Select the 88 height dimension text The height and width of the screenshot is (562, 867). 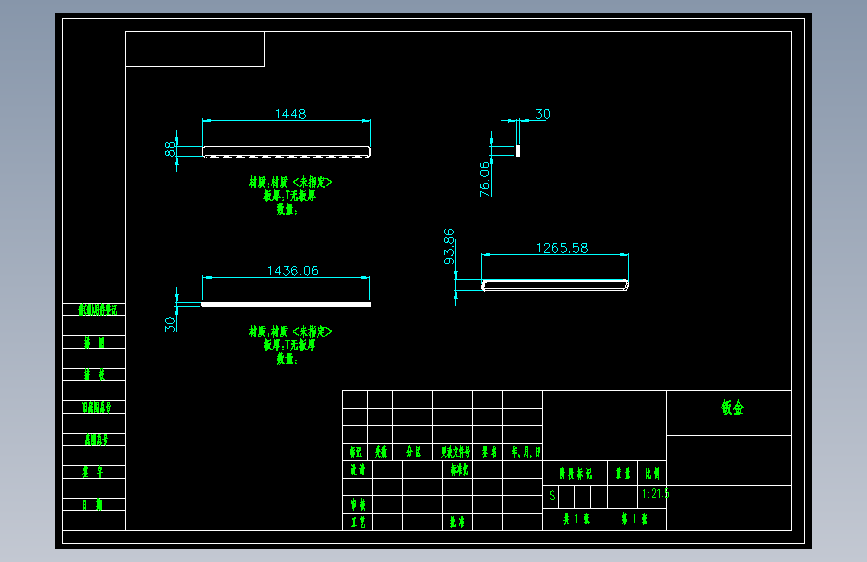(x=170, y=149)
